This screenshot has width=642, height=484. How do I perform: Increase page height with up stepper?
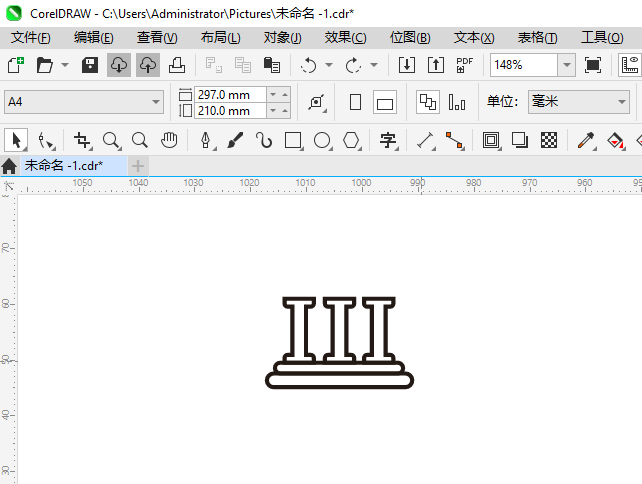click(285, 111)
